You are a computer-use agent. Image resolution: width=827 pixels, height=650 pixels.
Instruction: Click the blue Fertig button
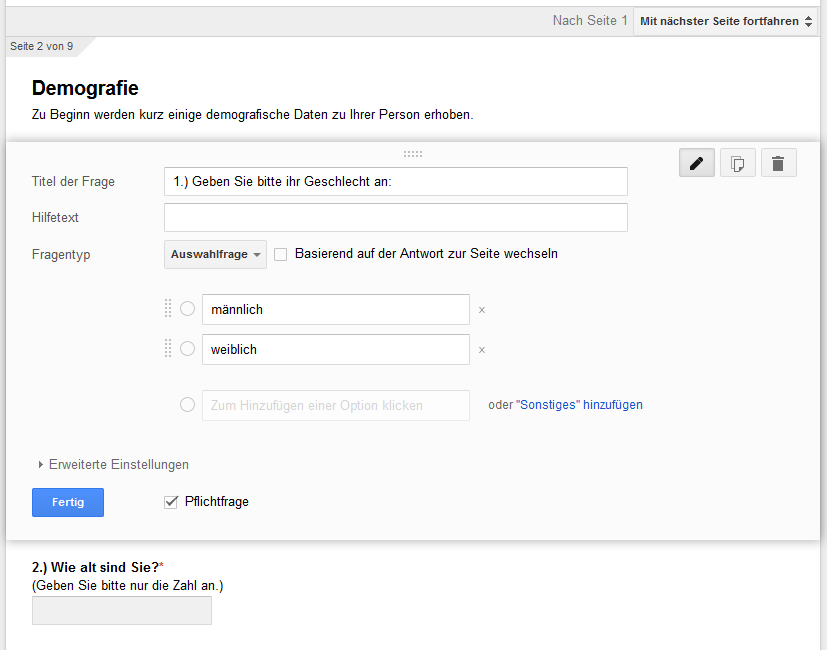[x=68, y=502]
